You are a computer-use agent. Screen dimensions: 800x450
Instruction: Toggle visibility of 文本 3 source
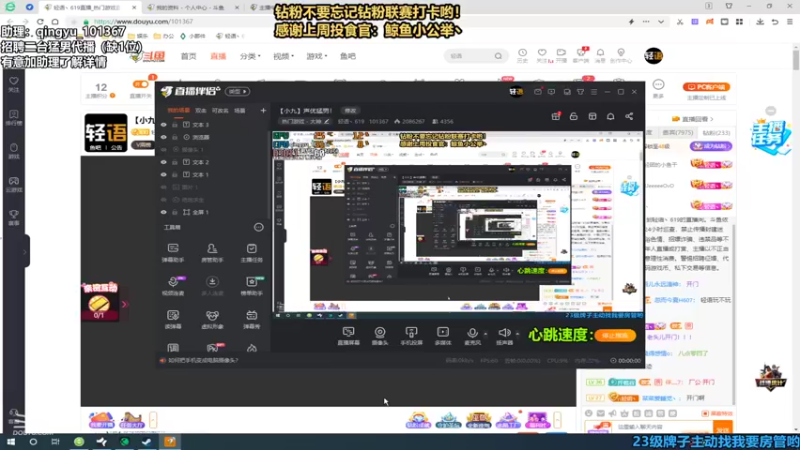coord(163,124)
